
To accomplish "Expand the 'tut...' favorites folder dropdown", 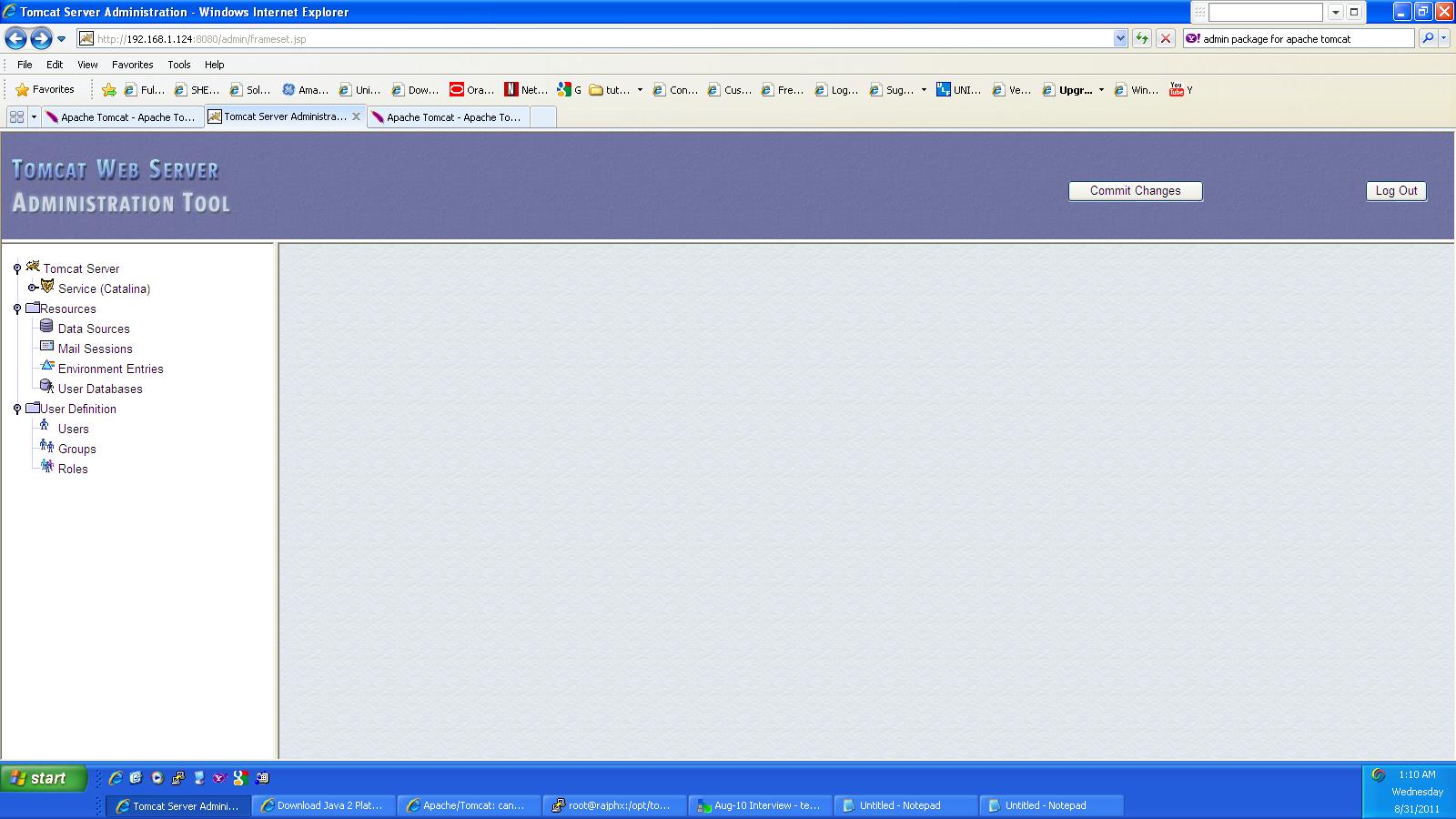I will [x=640, y=89].
